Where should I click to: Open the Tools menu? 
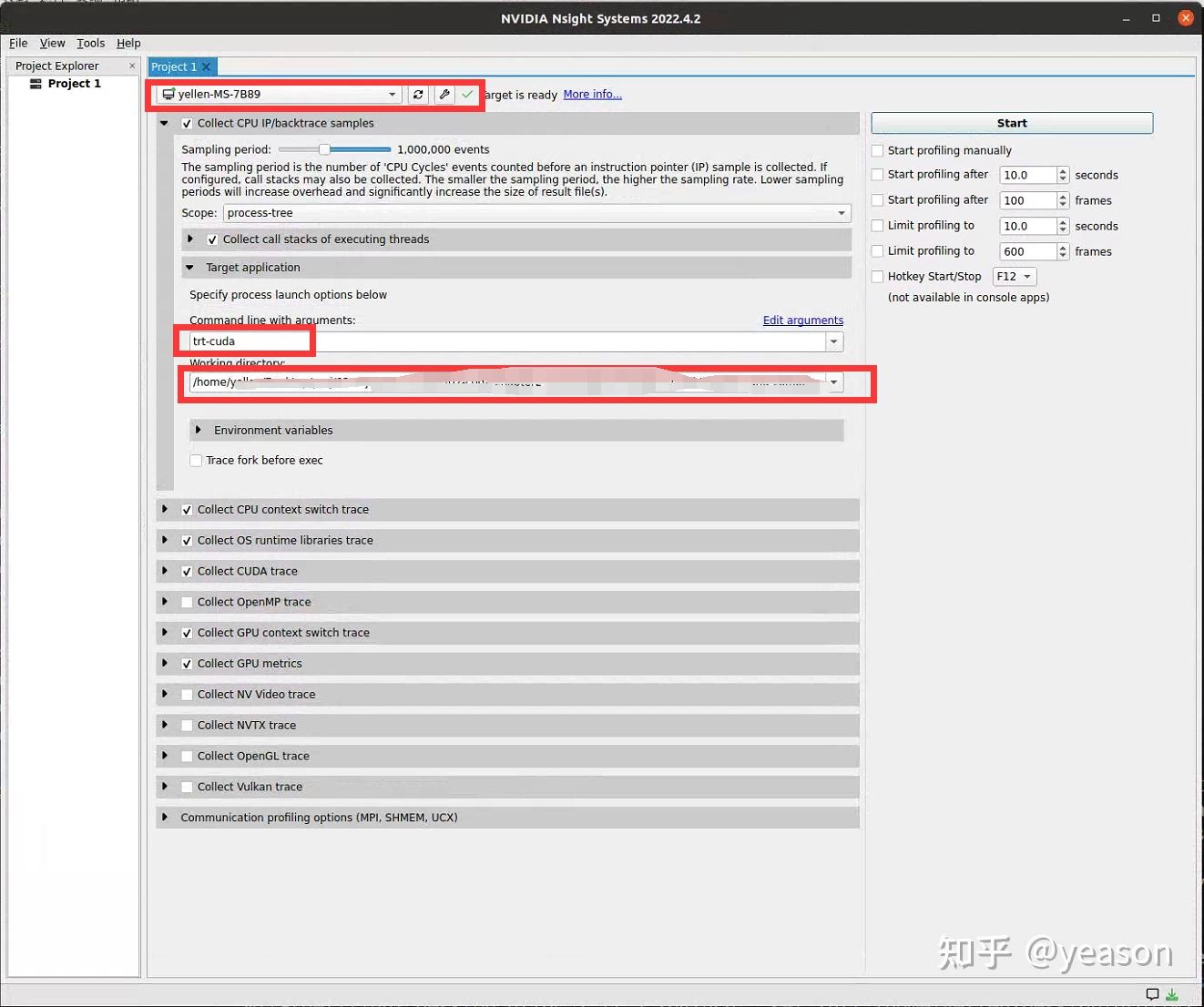[90, 43]
